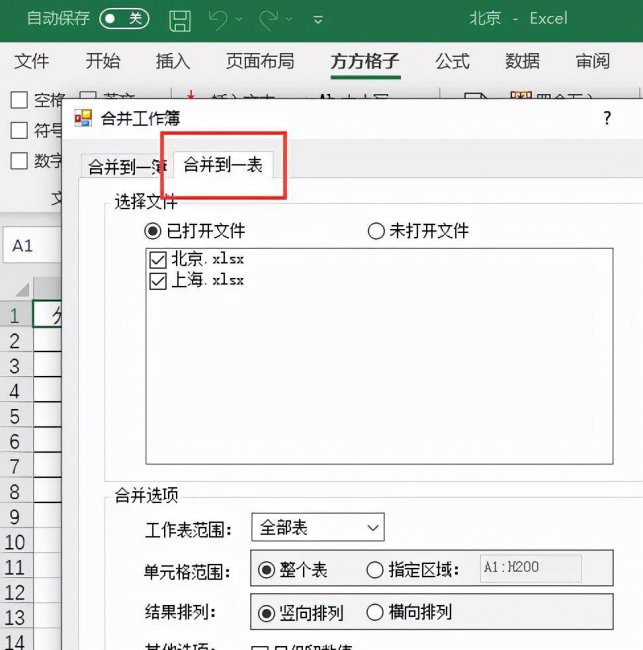Open the 工作表范围 全部表 dropdown
Viewport: 643px width, 650px height.
click(318, 527)
